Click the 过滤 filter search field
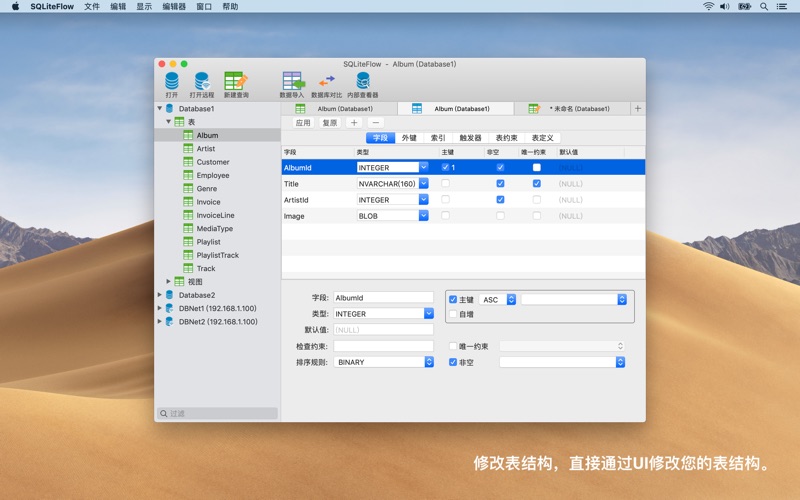 [x=218, y=413]
